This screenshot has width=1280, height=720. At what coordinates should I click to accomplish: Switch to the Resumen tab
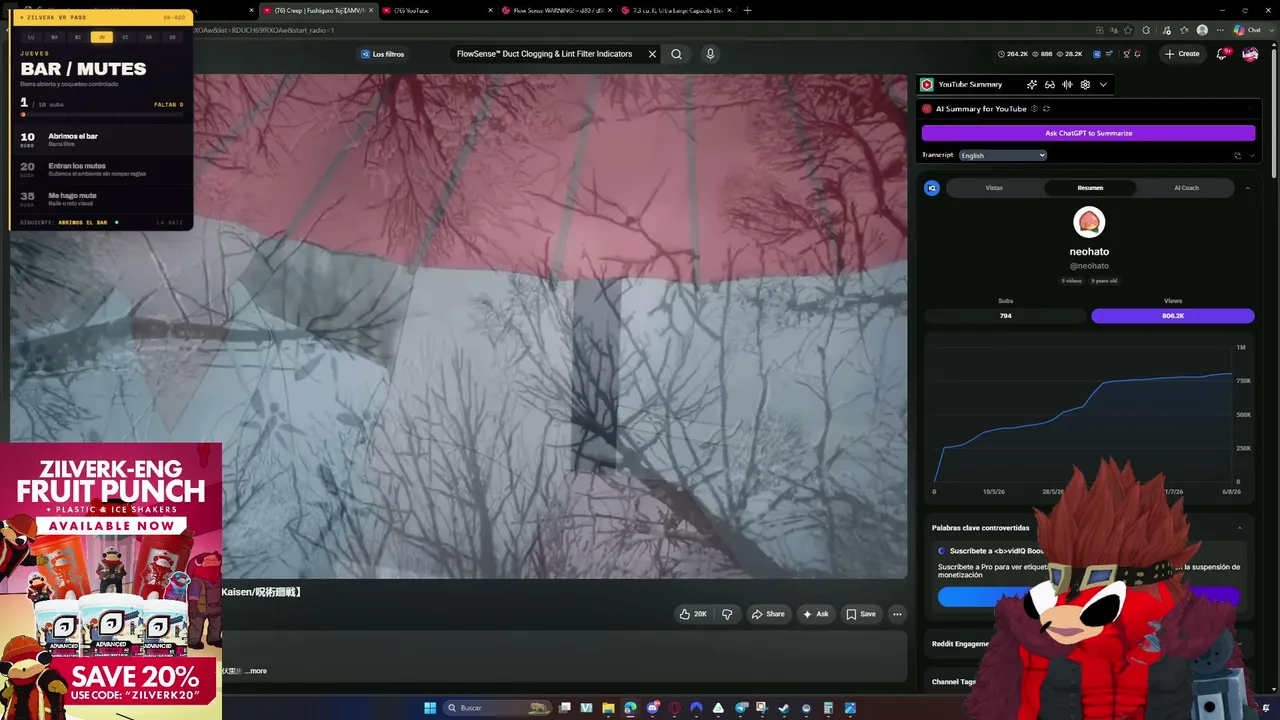pos(1090,188)
